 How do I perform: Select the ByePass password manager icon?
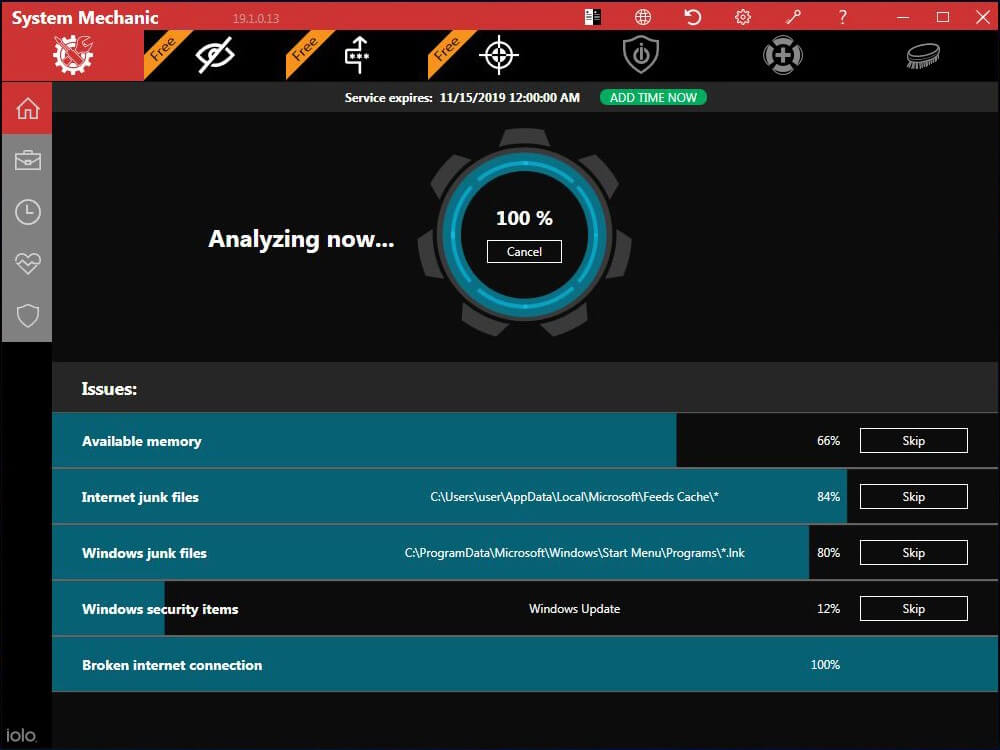coord(357,55)
